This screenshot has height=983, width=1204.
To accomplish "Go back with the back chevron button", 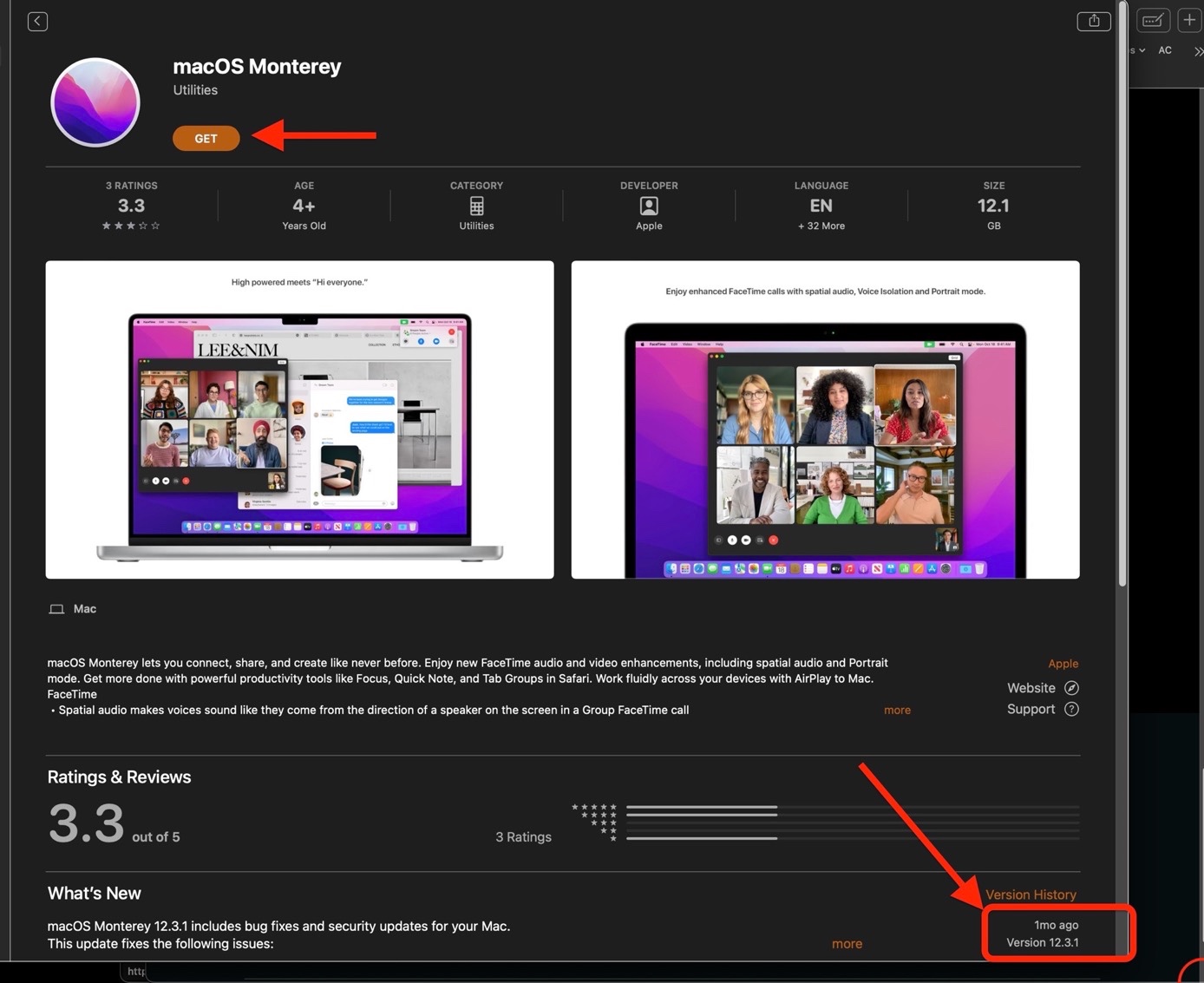I will coord(37,21).
